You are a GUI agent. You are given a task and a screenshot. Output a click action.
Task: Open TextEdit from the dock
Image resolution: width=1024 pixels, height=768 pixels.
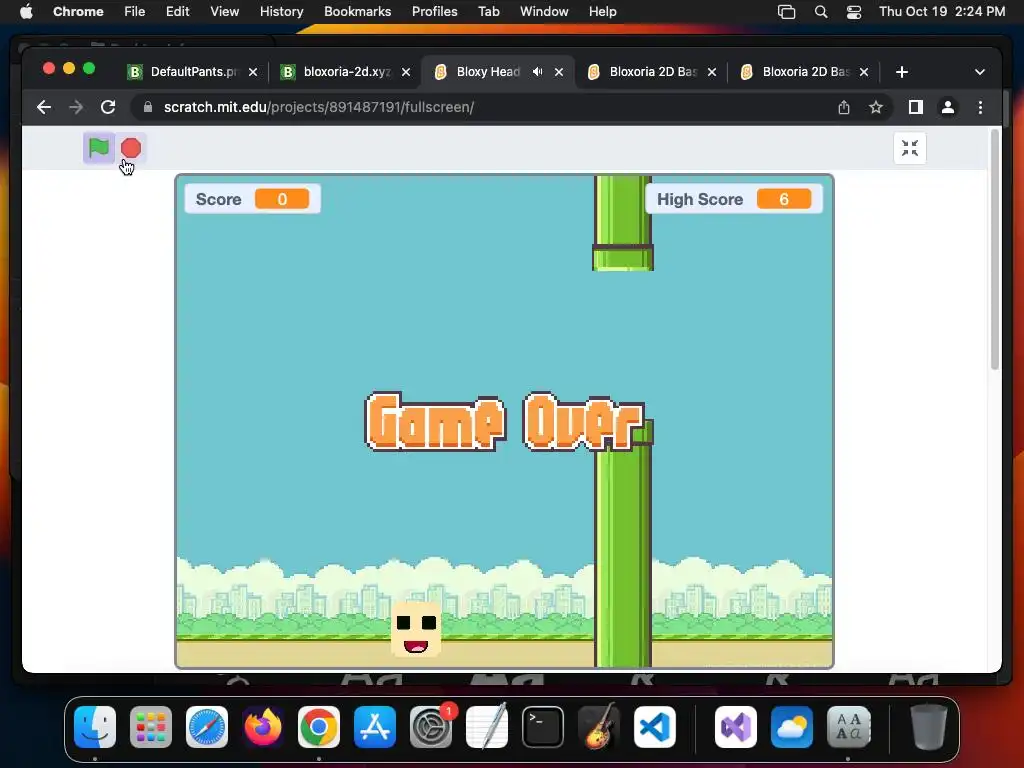[x=487, y=727]
